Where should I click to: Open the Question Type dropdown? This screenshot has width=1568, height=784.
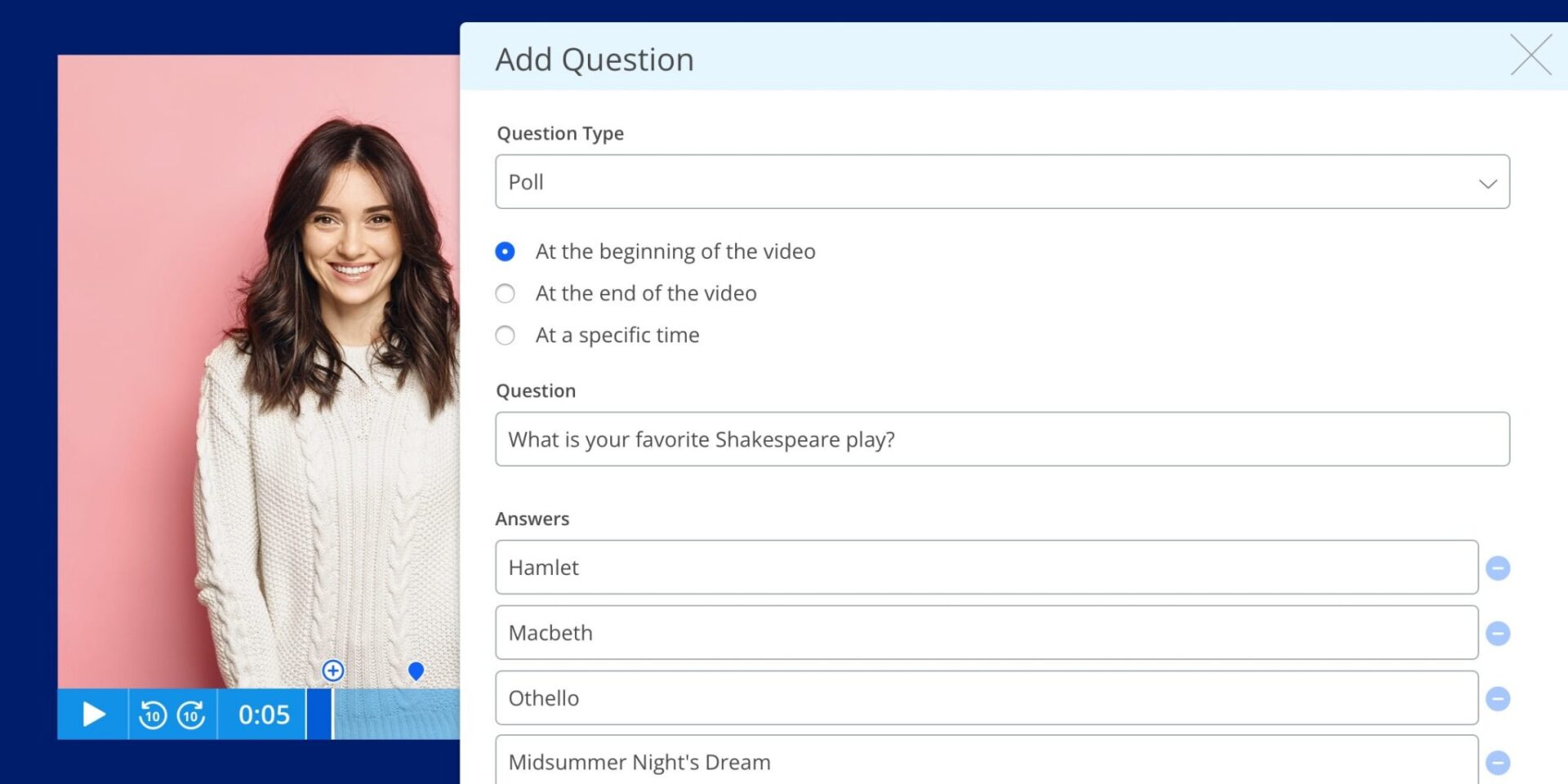pos(1003,181)
